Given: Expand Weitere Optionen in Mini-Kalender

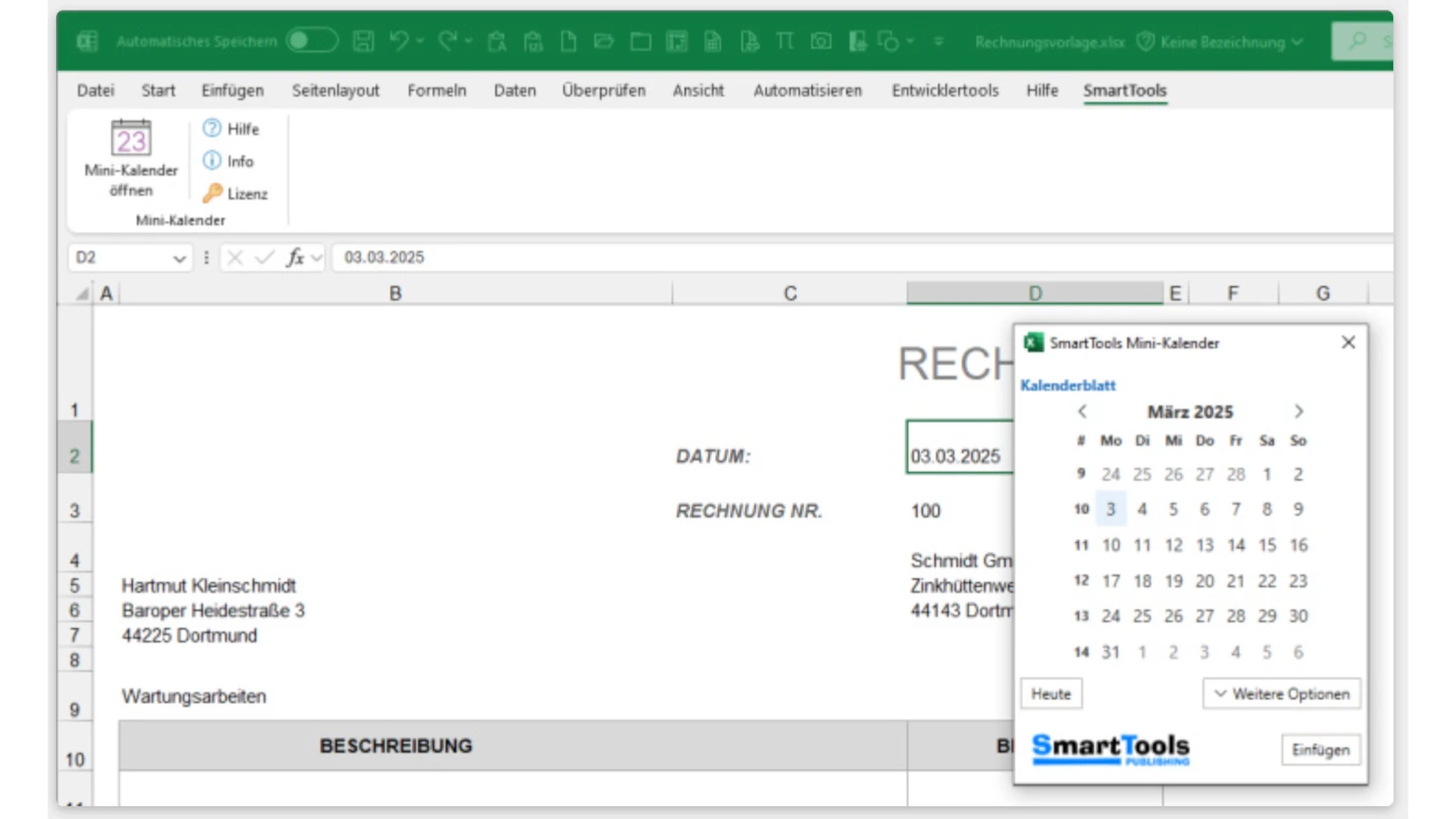Looking at the screenshot, I should pos(1281,694).
